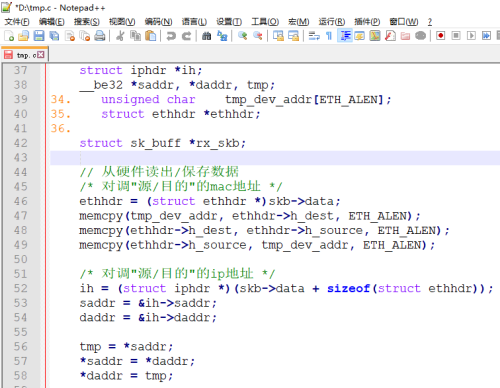Select the tmp.c document tab
Viewport: 500px width, 388px height.
[25, 55]
